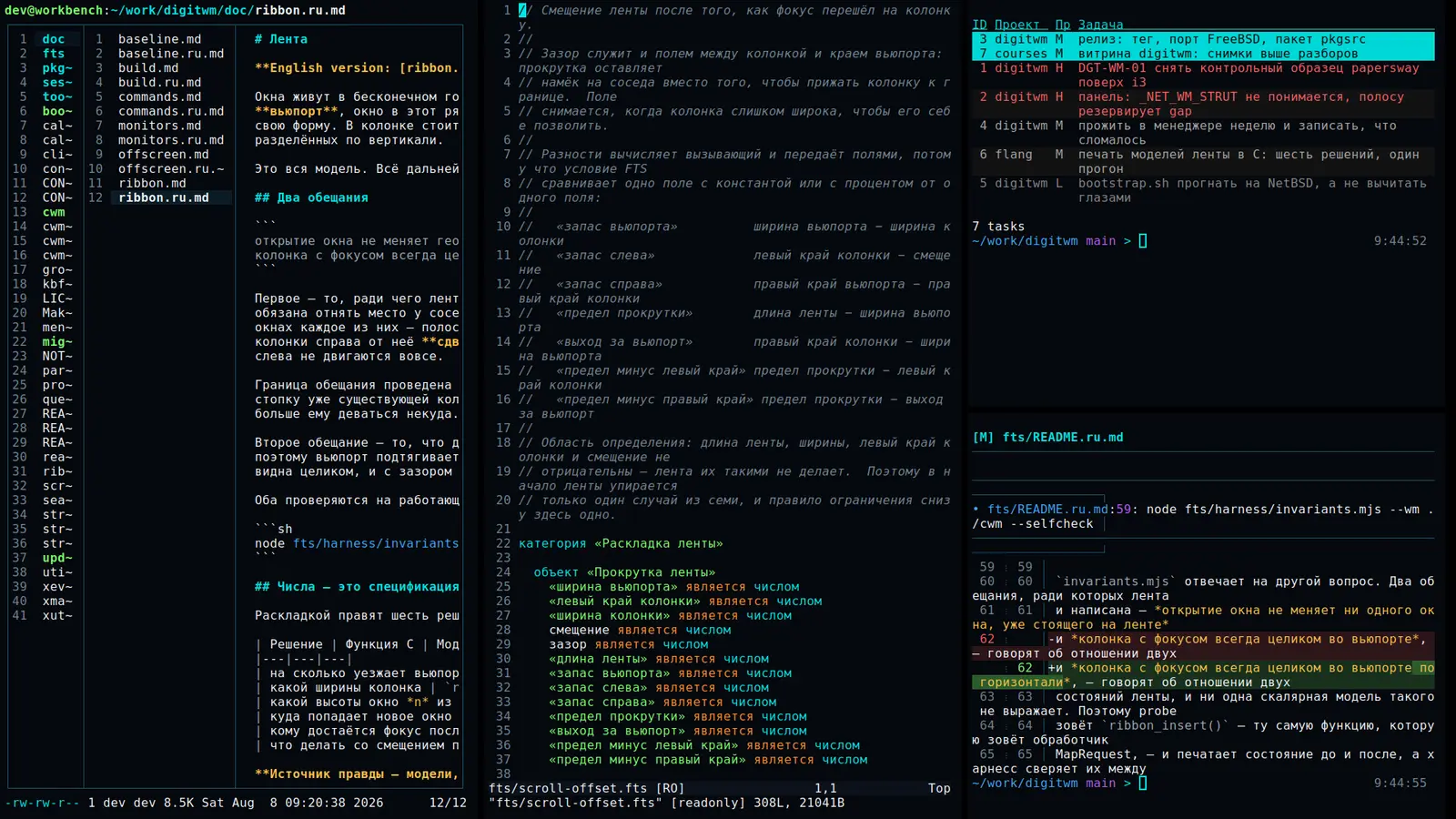
Task: Select the kbf~ entry in ranger
Action: tap(57, 284)
